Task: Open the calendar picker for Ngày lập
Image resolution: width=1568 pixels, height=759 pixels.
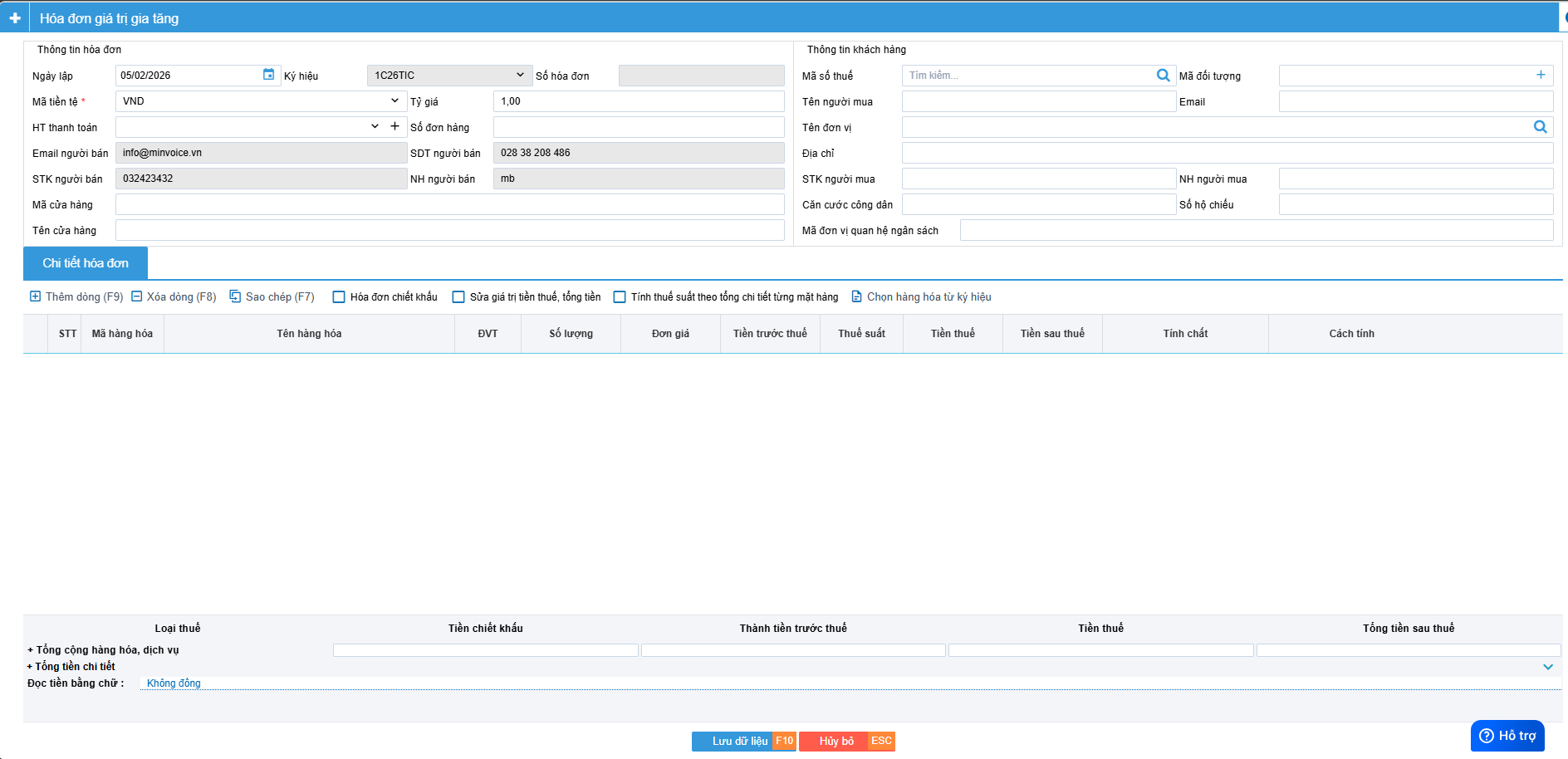Action: [268, 75]
